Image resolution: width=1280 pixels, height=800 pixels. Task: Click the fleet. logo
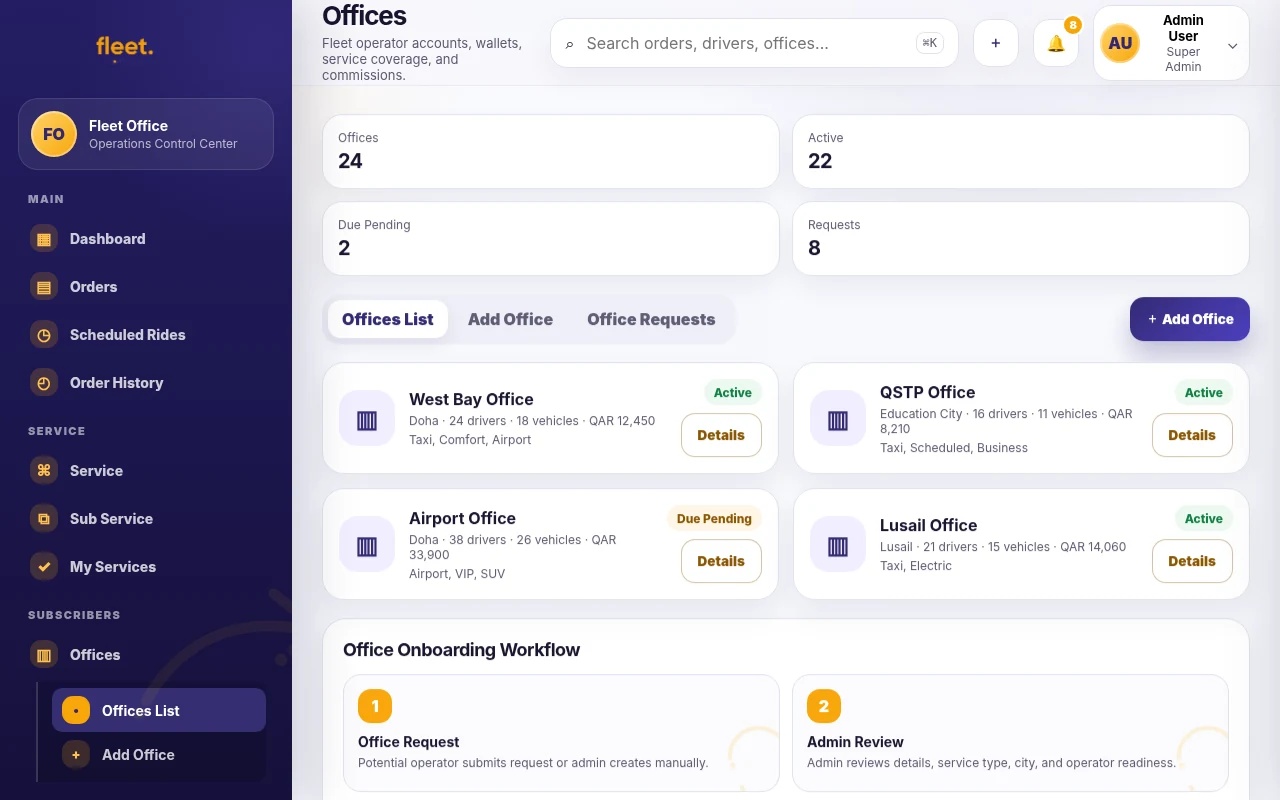coord(125,46)
